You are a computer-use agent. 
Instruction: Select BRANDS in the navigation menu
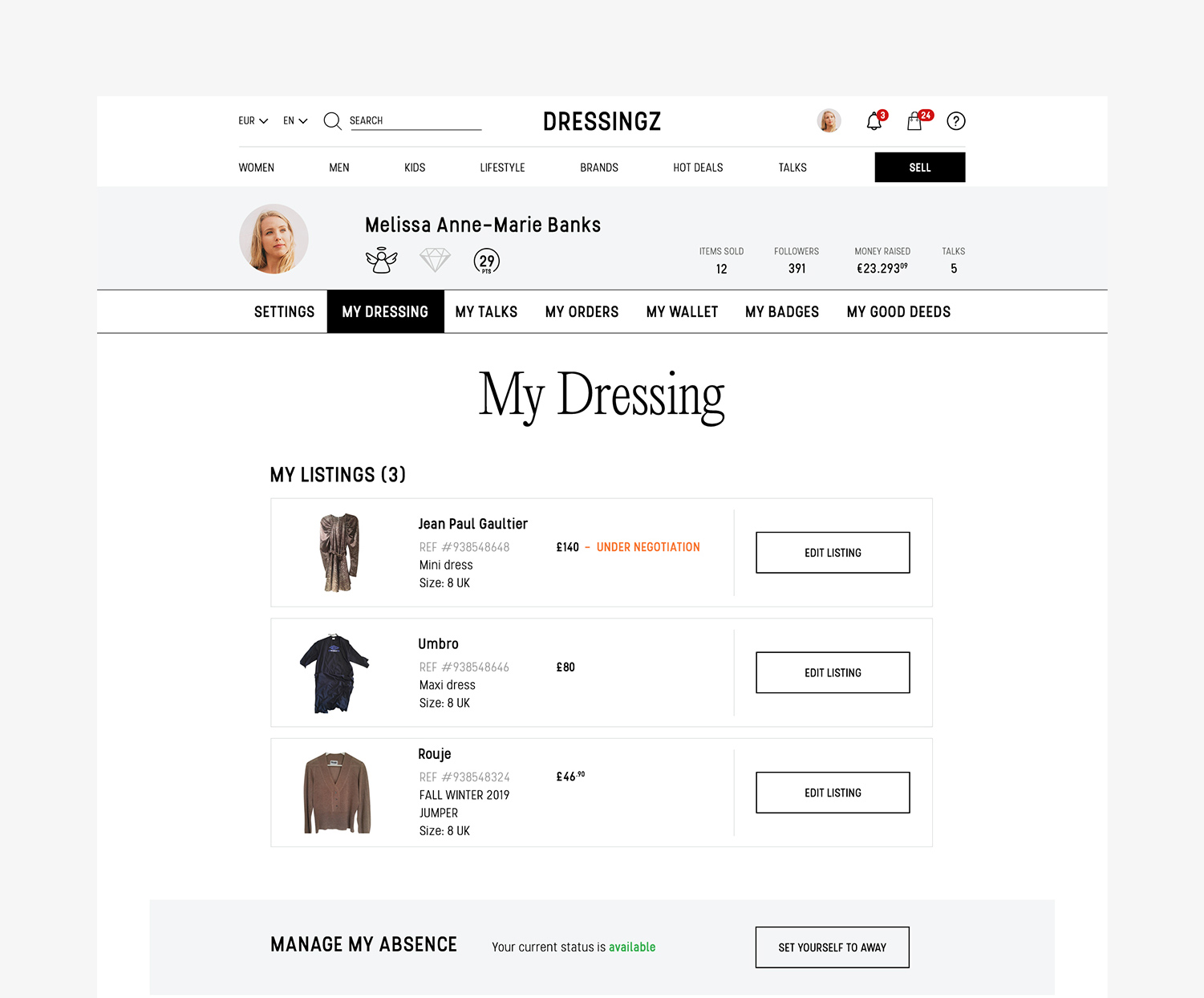(598, 167)
